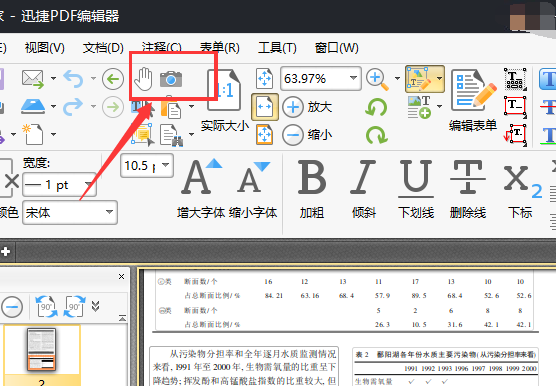Toggle the highlighted edit content tool
The height and width of the screenshot is (386, 556).
419,79
